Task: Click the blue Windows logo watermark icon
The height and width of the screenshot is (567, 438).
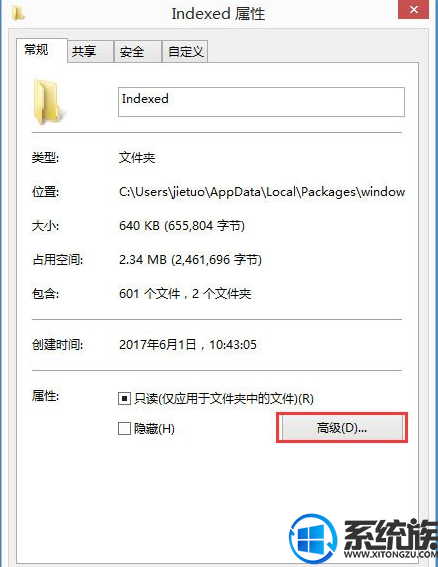Action: (x=313, y=538)
